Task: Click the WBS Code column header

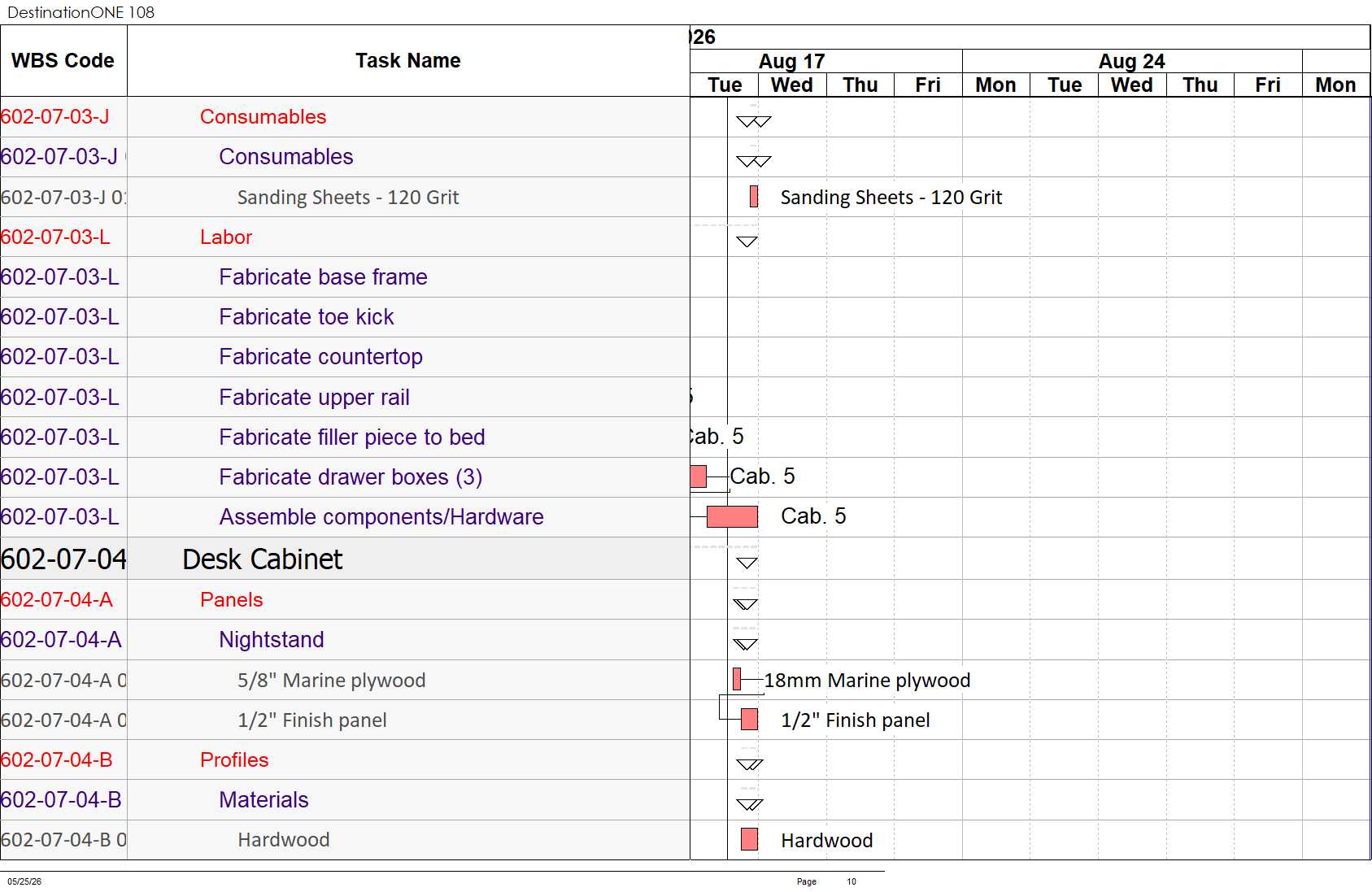Action: (63, 61)
